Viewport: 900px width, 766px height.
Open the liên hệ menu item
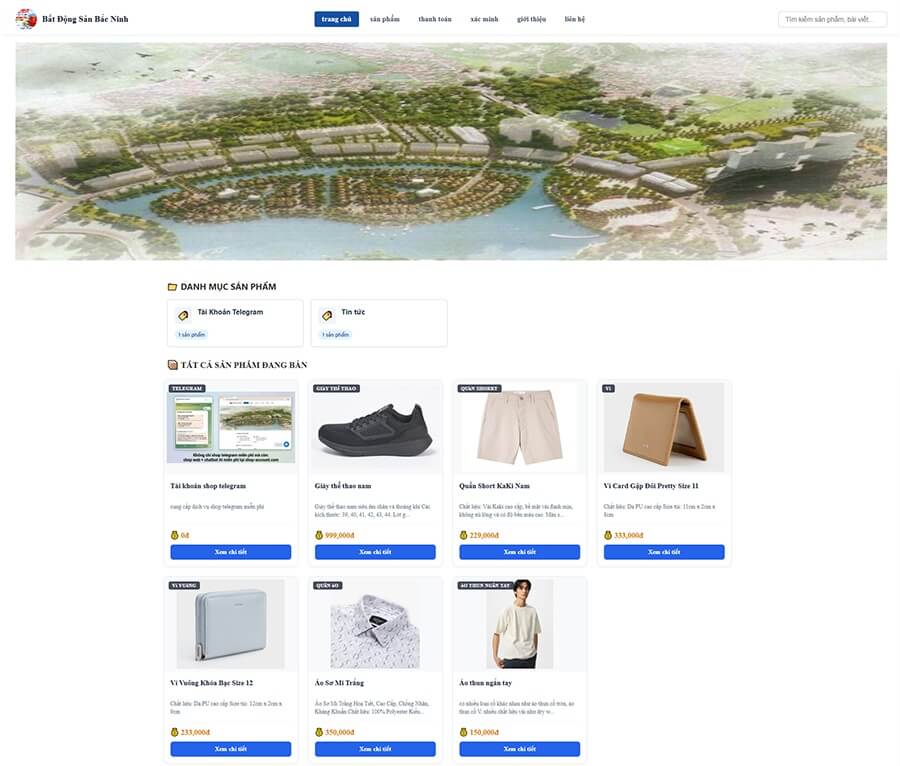pyautogui.click(x=575, y=19)
